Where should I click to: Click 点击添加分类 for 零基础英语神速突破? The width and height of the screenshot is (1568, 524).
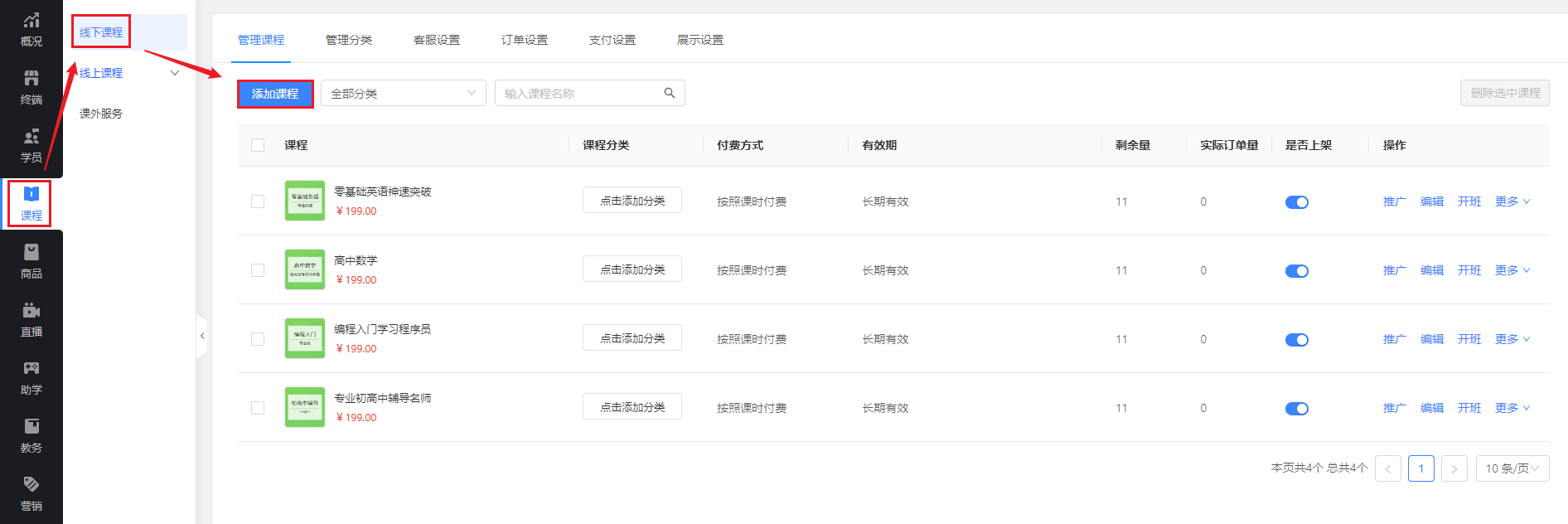(632, 200)
